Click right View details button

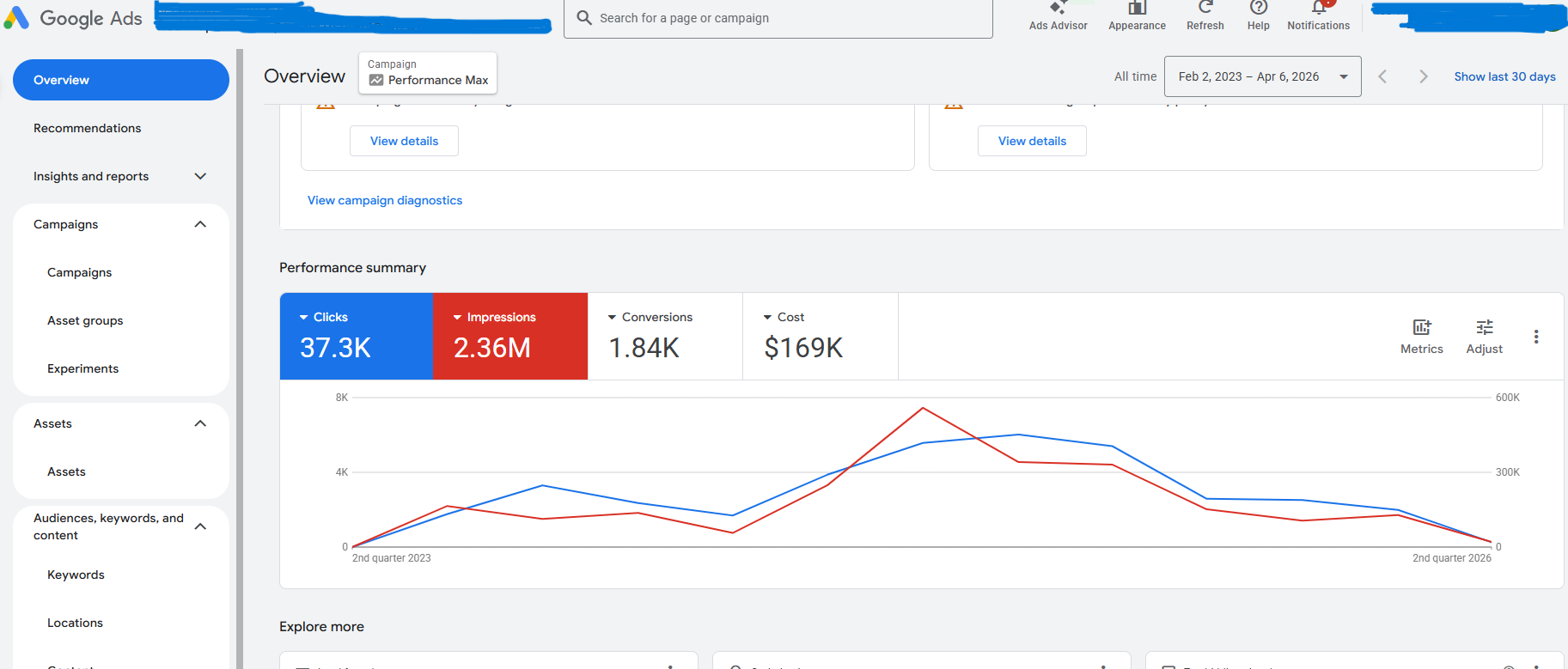tap(1032, 141)
